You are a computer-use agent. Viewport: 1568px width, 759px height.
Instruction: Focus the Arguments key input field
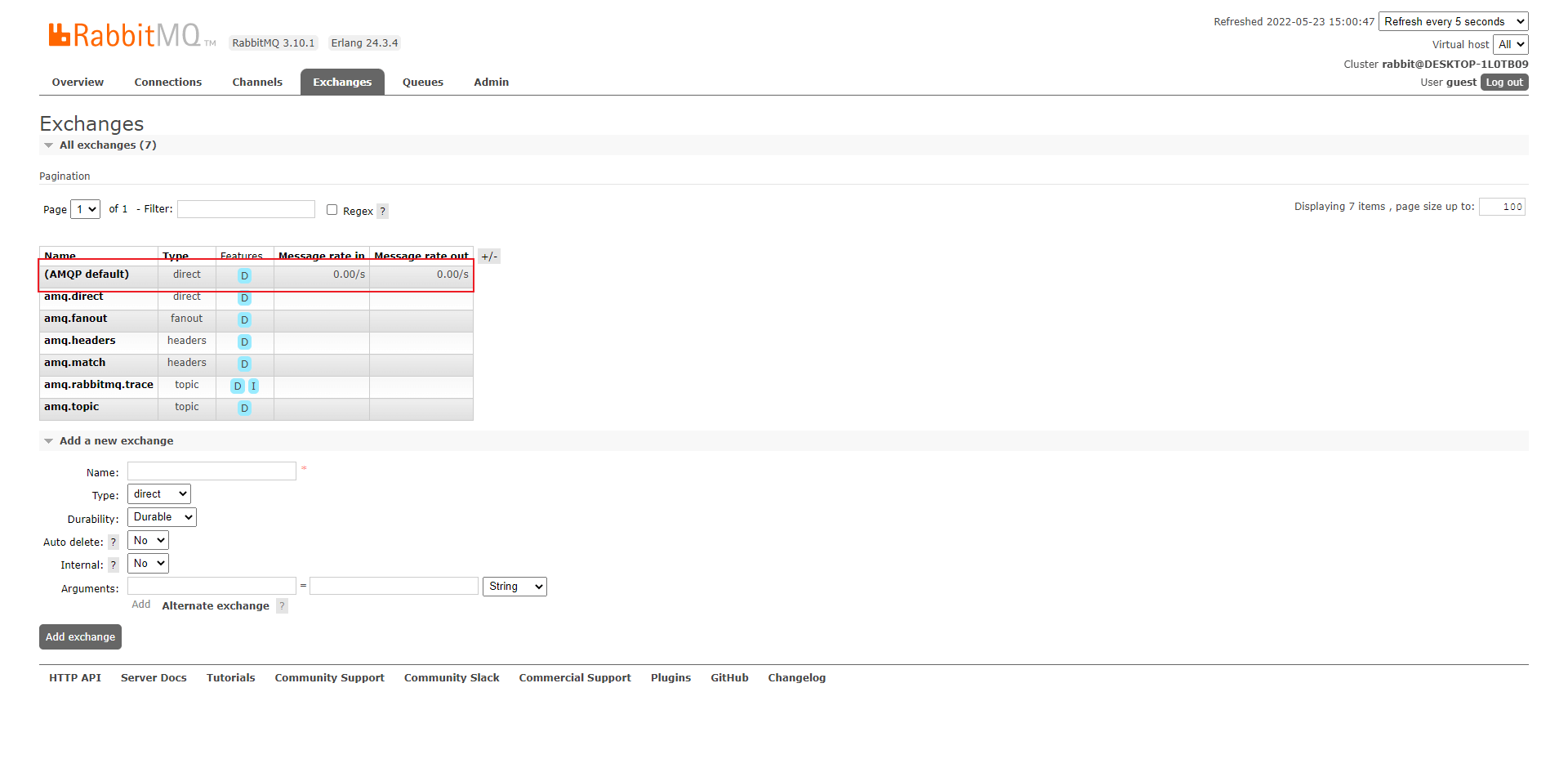[x=212, y=586]
